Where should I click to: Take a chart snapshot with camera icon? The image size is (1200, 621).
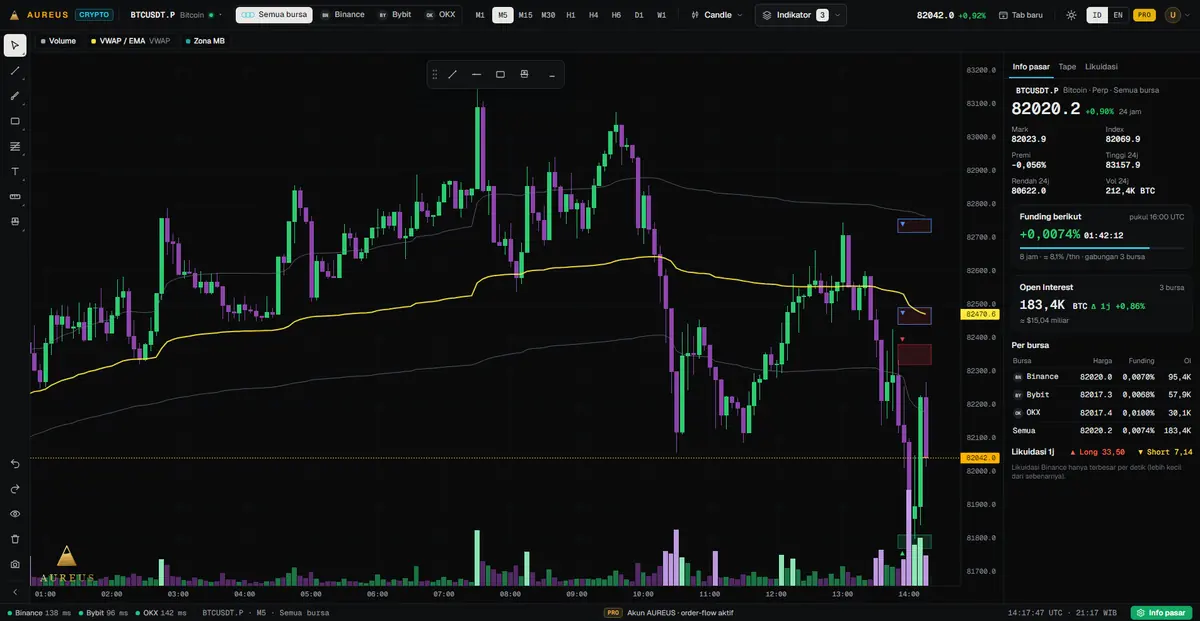[x=15, y=564]
